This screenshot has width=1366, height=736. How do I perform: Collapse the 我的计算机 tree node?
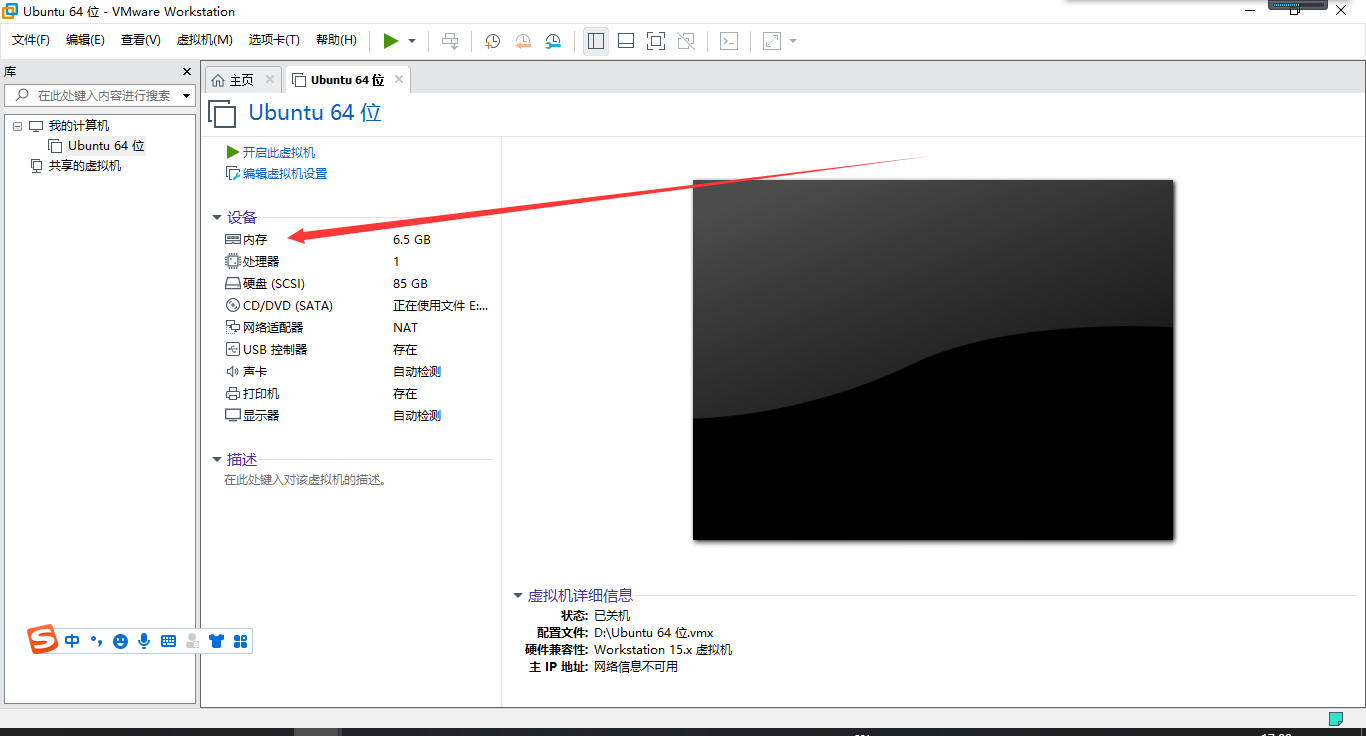coord(17,126)
